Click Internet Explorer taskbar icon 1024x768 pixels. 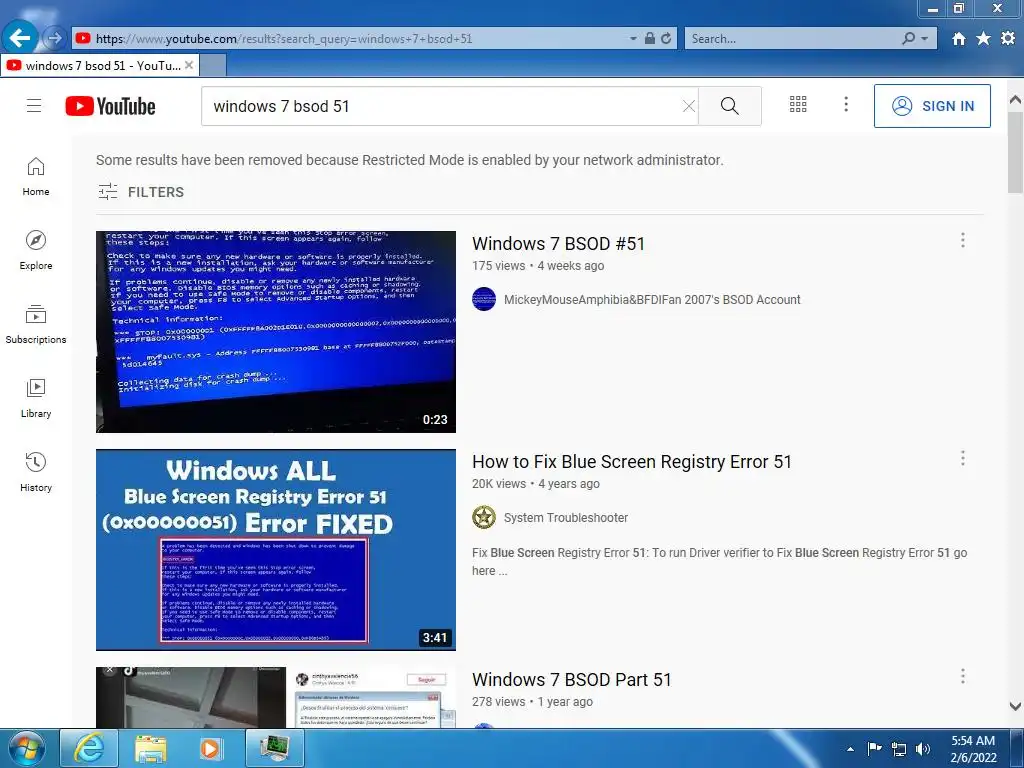(x=89, y=748)
